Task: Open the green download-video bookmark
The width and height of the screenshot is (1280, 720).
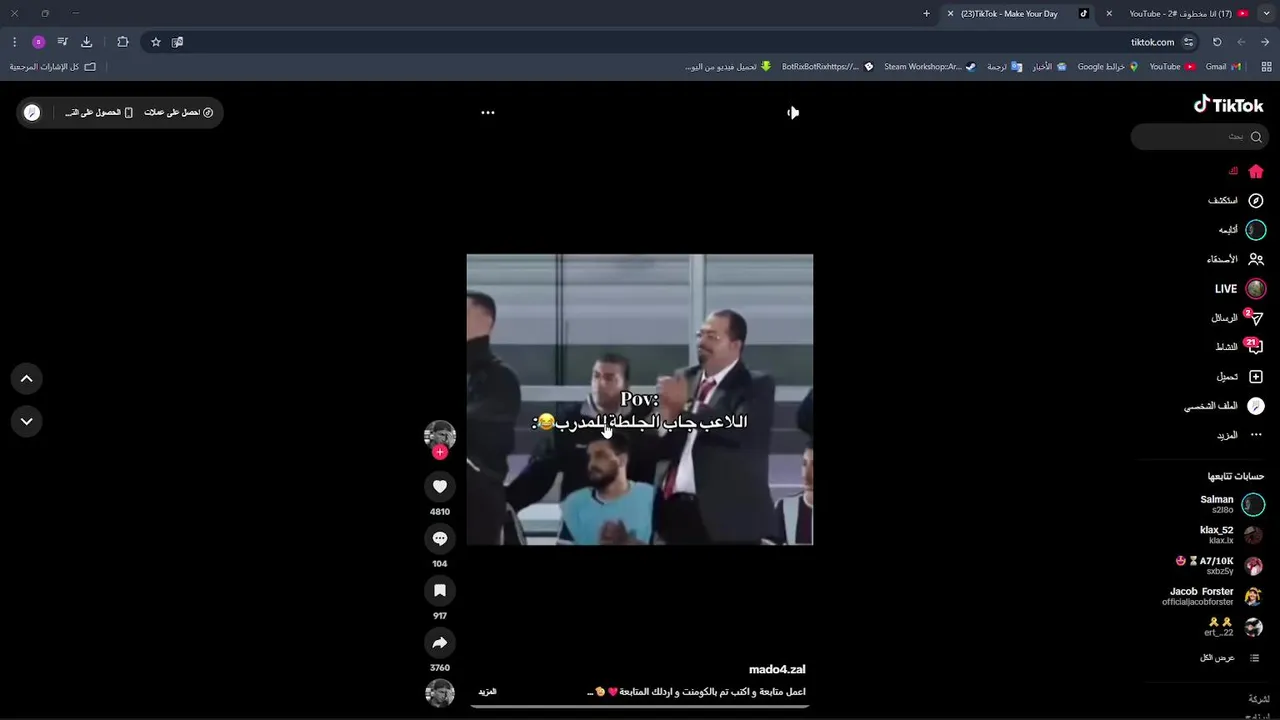Action: pos(728,67)
